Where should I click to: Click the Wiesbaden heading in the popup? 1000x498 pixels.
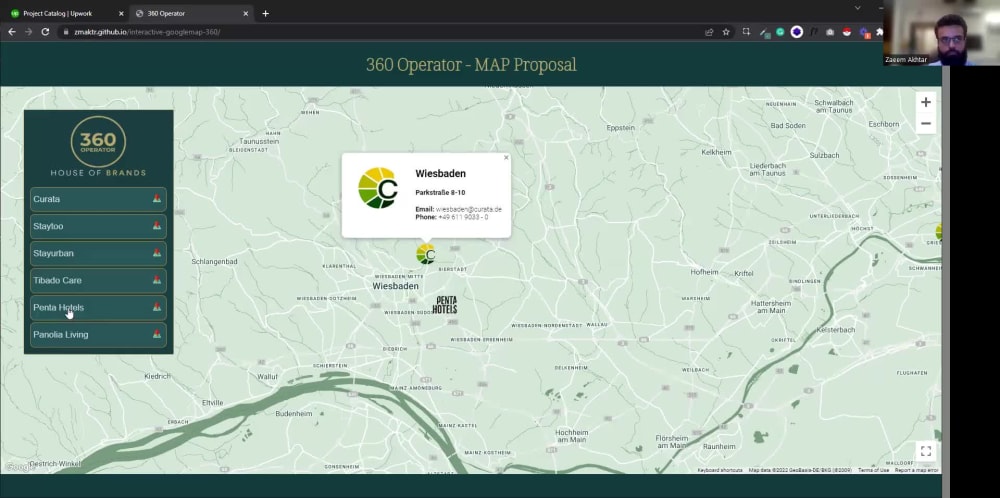(x=441, y=173)
